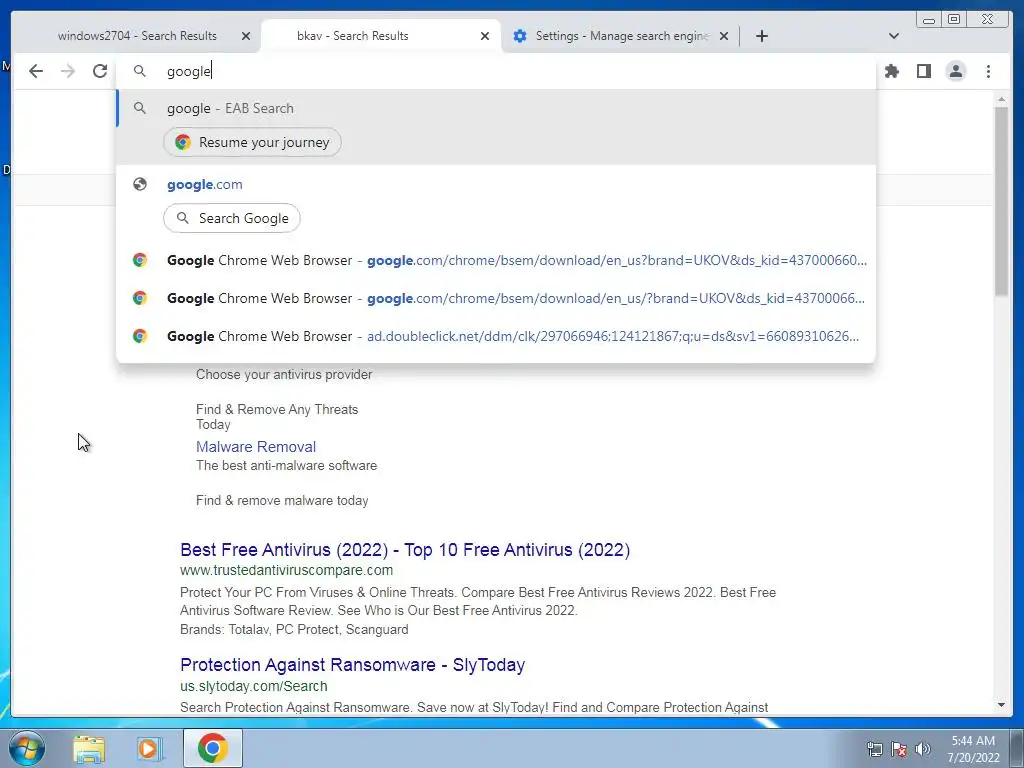
Task: Select suggestion with en_us?brand=UKOV URL
Action: tap(496, 260)
